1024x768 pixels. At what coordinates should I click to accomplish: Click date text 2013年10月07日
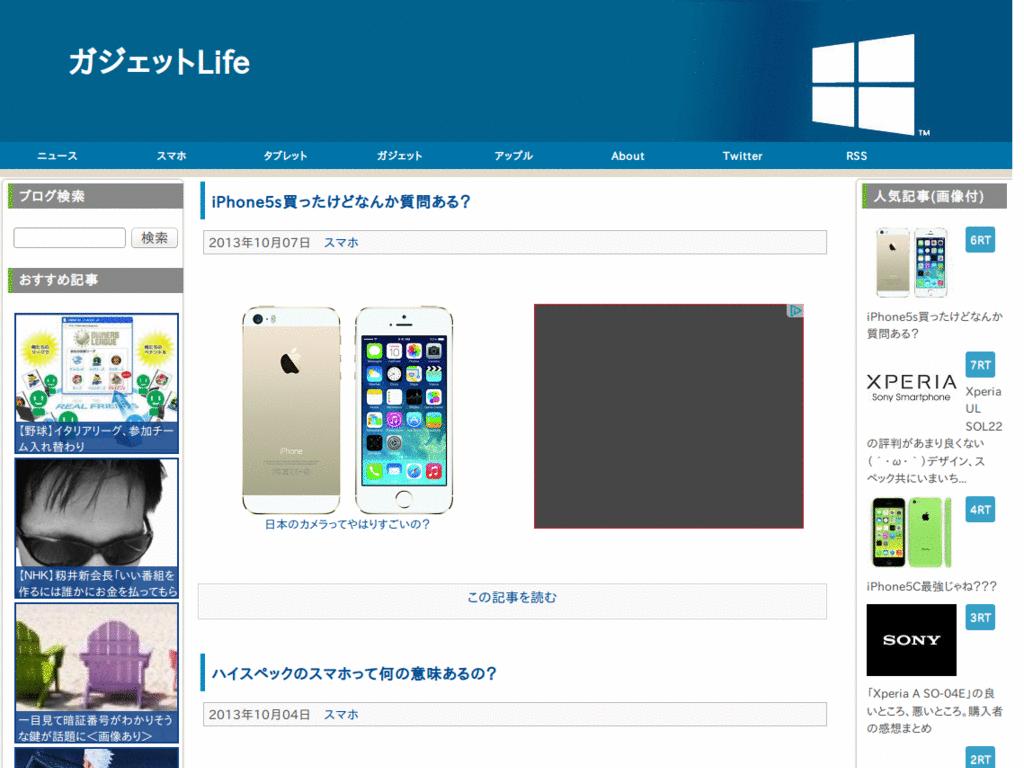[259, 242]
